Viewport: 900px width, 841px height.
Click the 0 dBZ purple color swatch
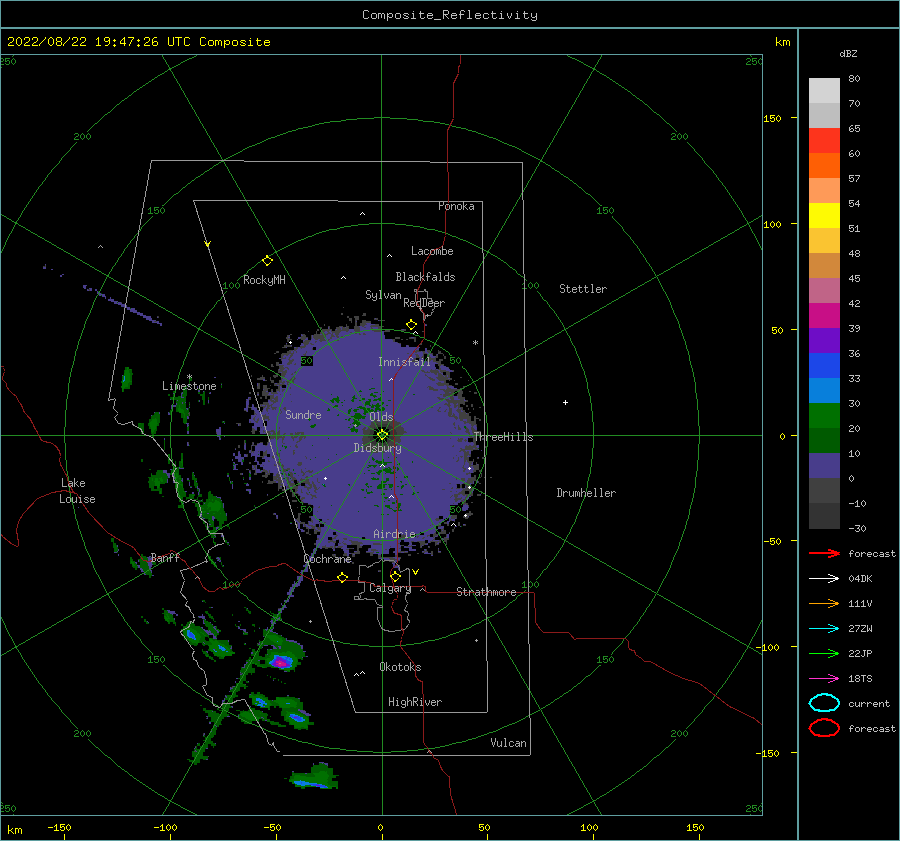pyautogui.click(x=824, y=465)
